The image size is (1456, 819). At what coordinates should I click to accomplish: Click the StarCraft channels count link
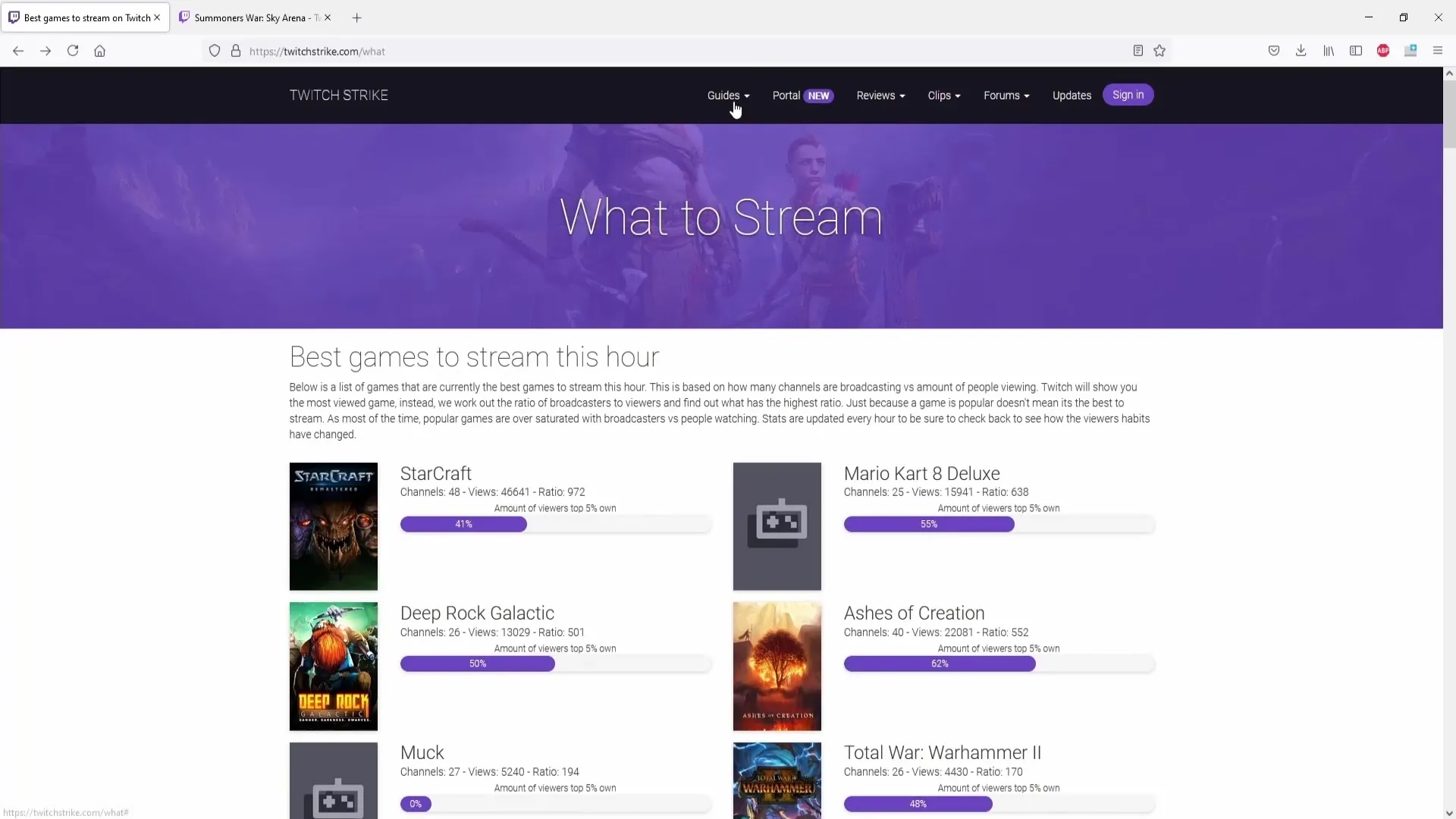pos(430,492)
